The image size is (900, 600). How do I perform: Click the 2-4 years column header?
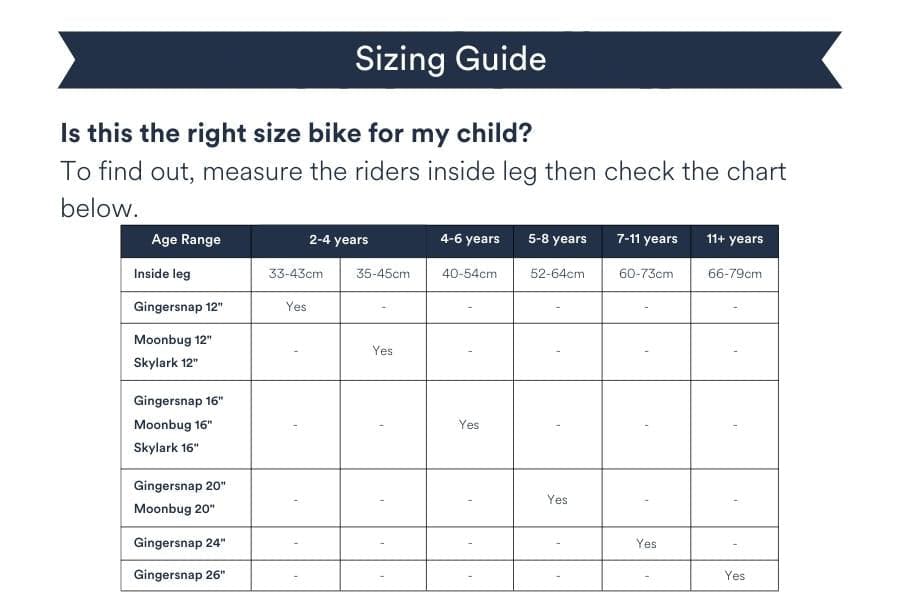coord(338,240)
